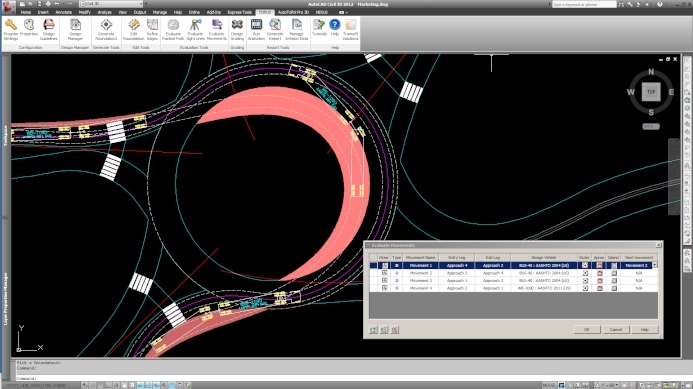Image resolution: width=693 pixels, height=389 pixels.
Task: Open the Express Tools ribbon tab
Action: (240, 12)
